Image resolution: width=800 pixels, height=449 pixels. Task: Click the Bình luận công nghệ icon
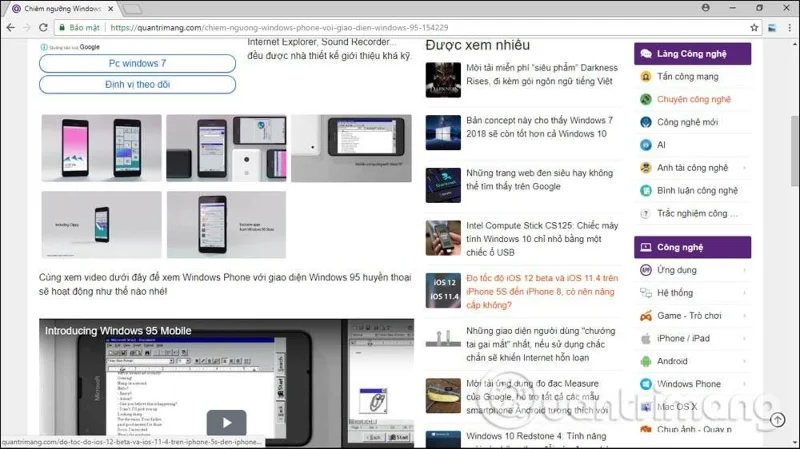(646, 191)
